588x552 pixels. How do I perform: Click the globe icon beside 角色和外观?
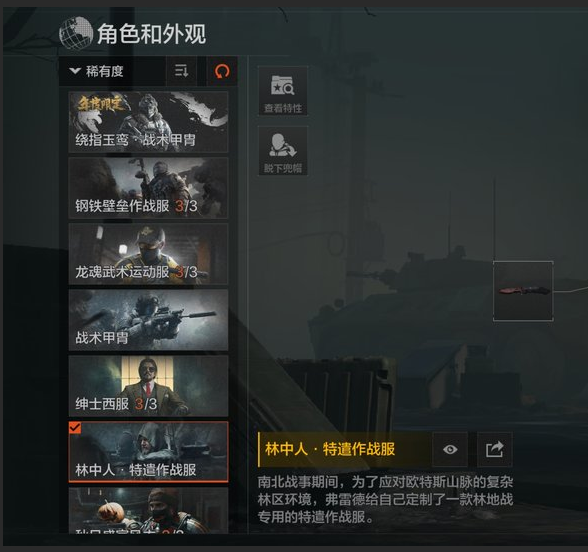[x=76, y=33]
